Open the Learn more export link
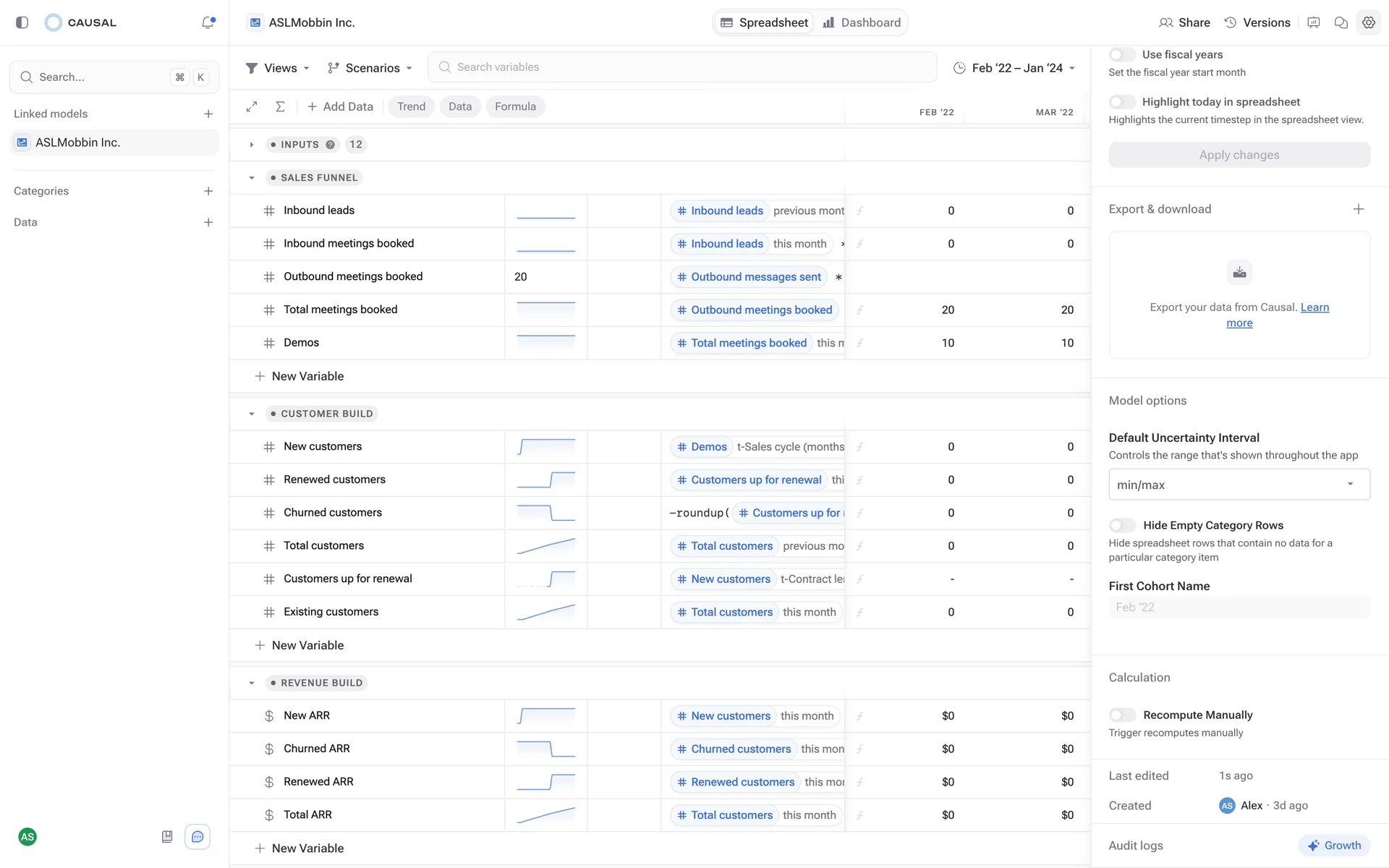1389x868 pixels. click(x=1314, y=307)
